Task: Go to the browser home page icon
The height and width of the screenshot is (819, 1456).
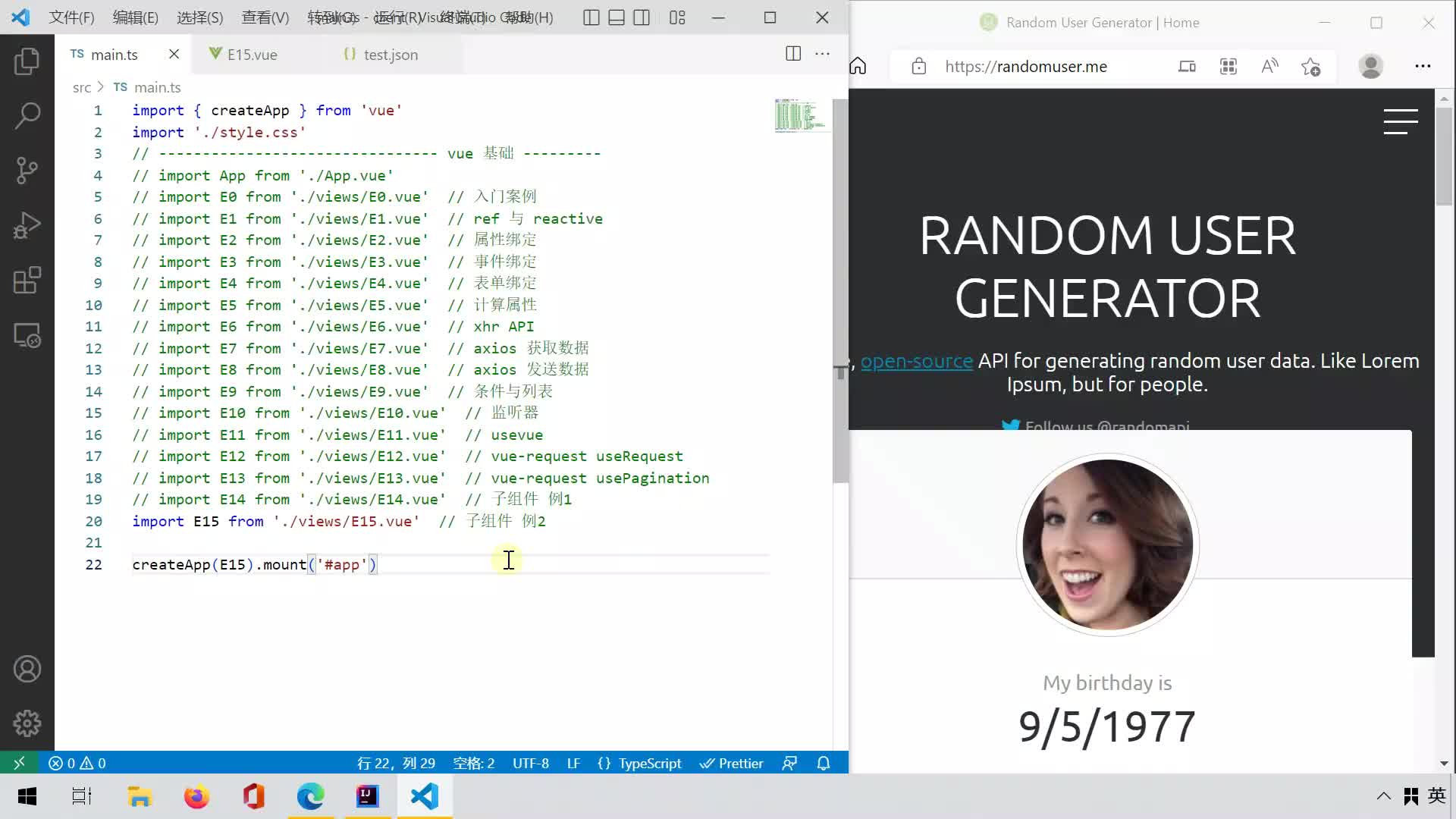Action: click(858, 66)
